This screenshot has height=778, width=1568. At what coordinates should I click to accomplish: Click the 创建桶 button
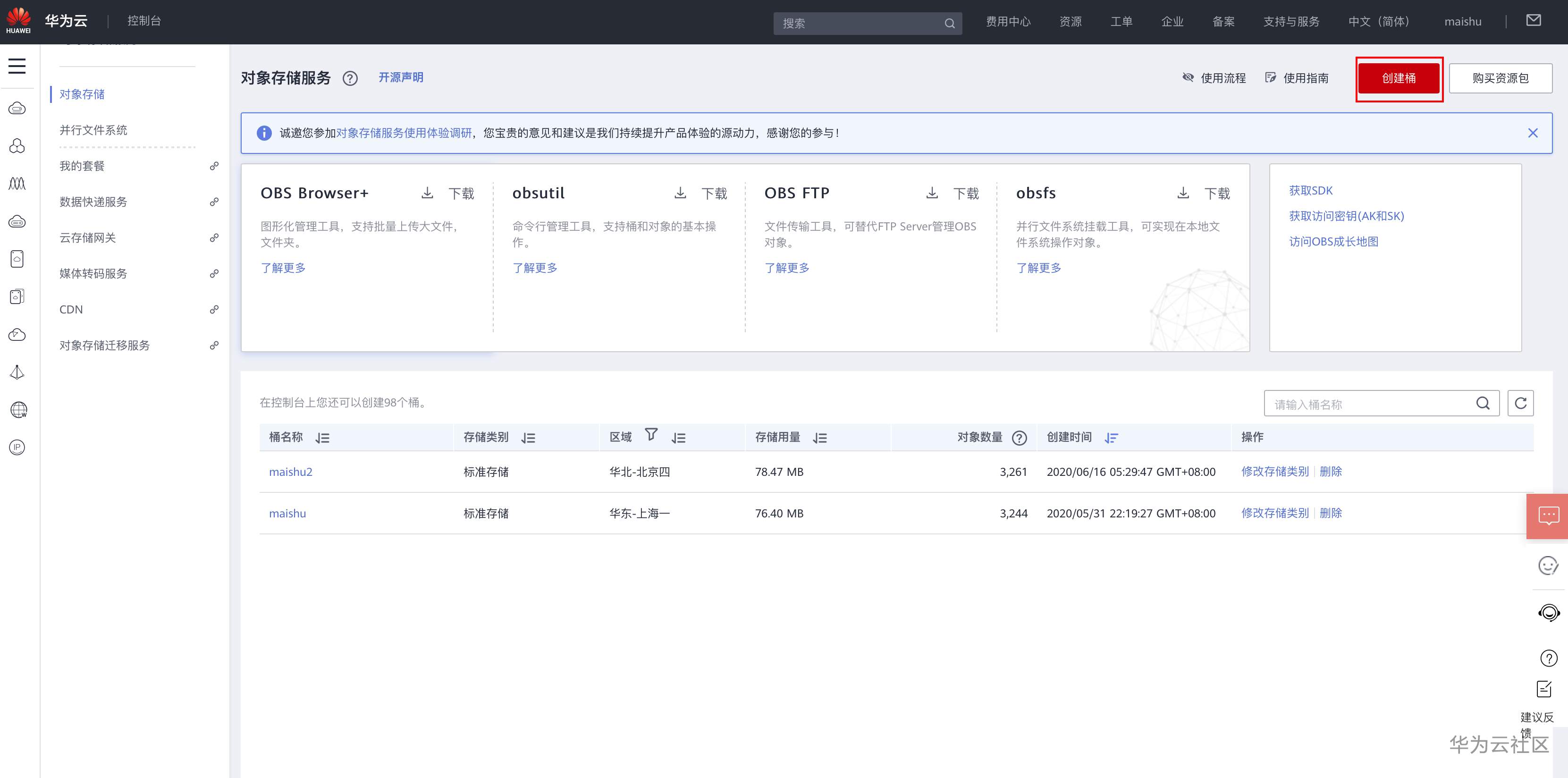point(1399,78)
